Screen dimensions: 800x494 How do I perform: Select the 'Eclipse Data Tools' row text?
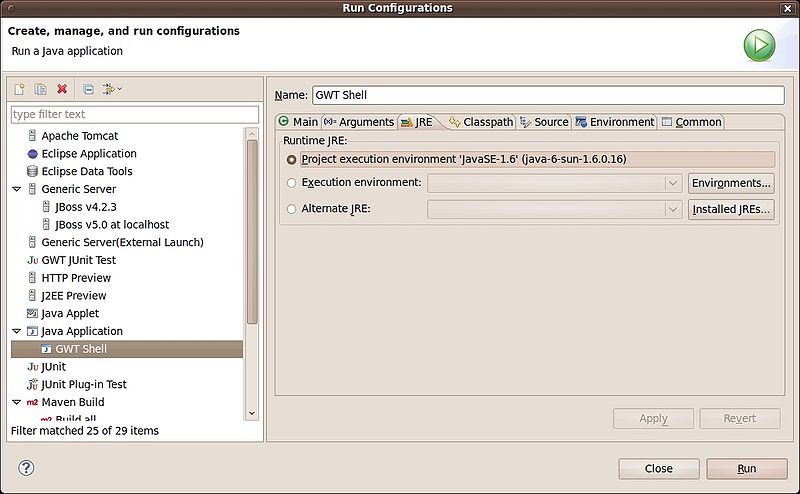tap(87, 171)
